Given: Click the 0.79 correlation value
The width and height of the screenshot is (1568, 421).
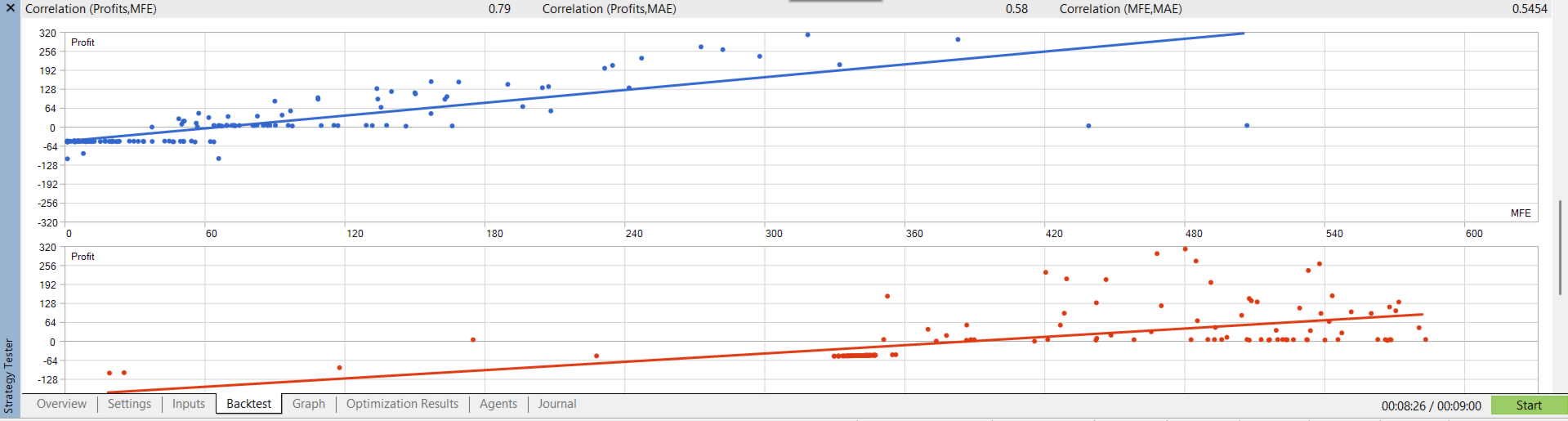Looking at the screenshot, I should (x=499, y=9).
